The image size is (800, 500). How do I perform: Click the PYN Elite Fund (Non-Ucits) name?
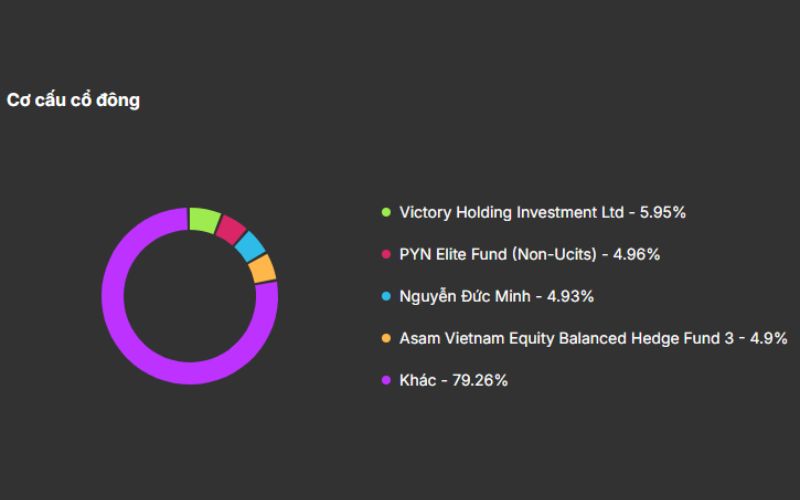coord(497,254)
